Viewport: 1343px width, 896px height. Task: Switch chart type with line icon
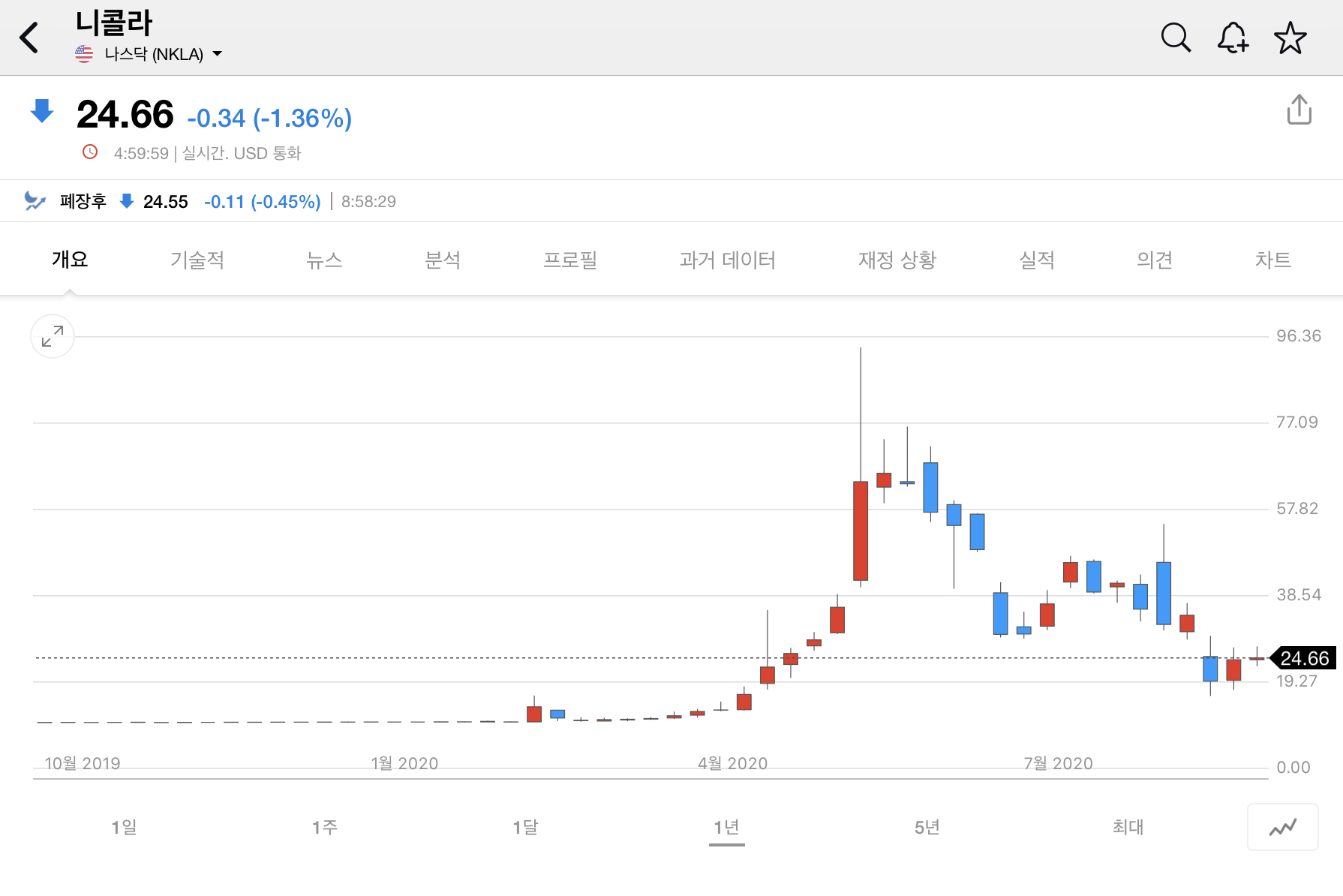click(x=1283, y=827)
